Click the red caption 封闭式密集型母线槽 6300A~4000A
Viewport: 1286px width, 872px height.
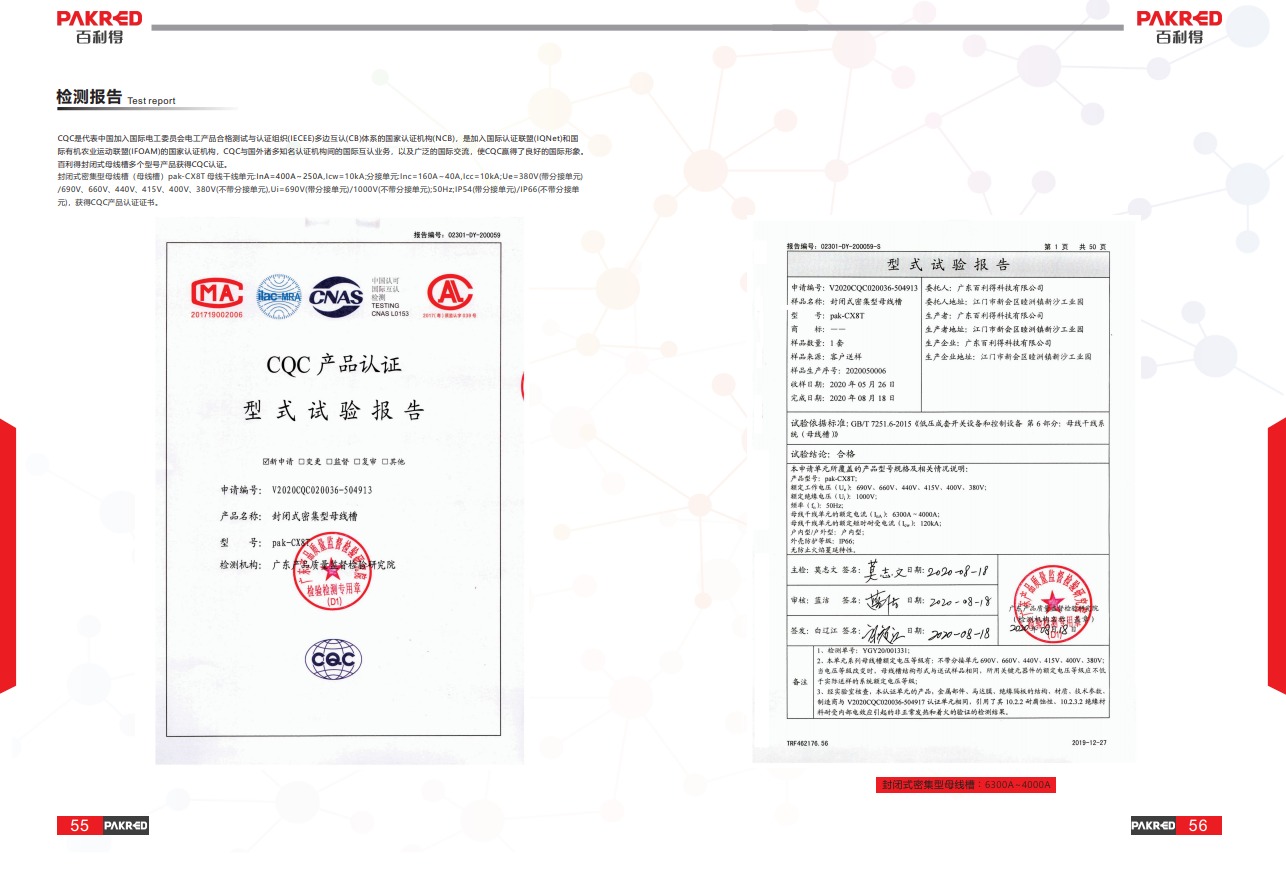[x=965, y=785]
